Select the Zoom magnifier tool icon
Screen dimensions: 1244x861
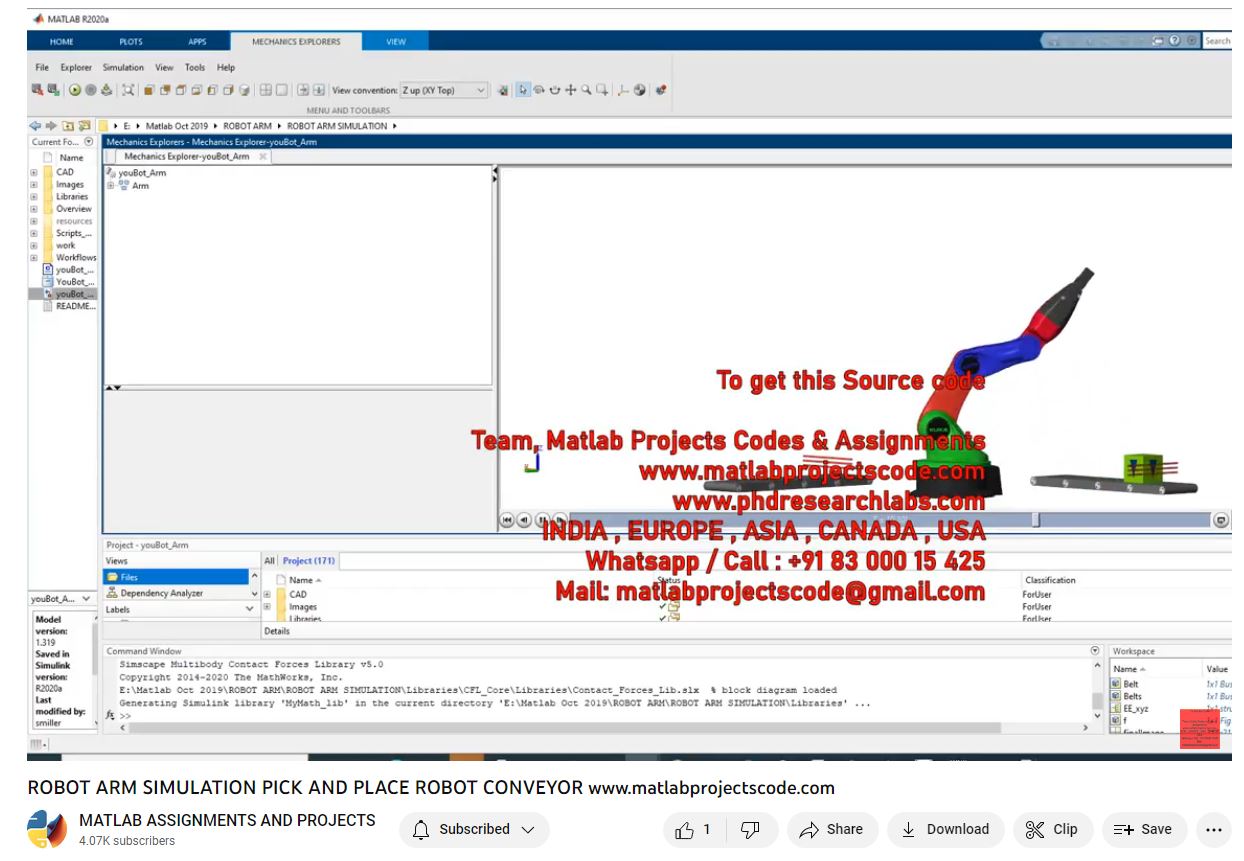click(586, 90)
